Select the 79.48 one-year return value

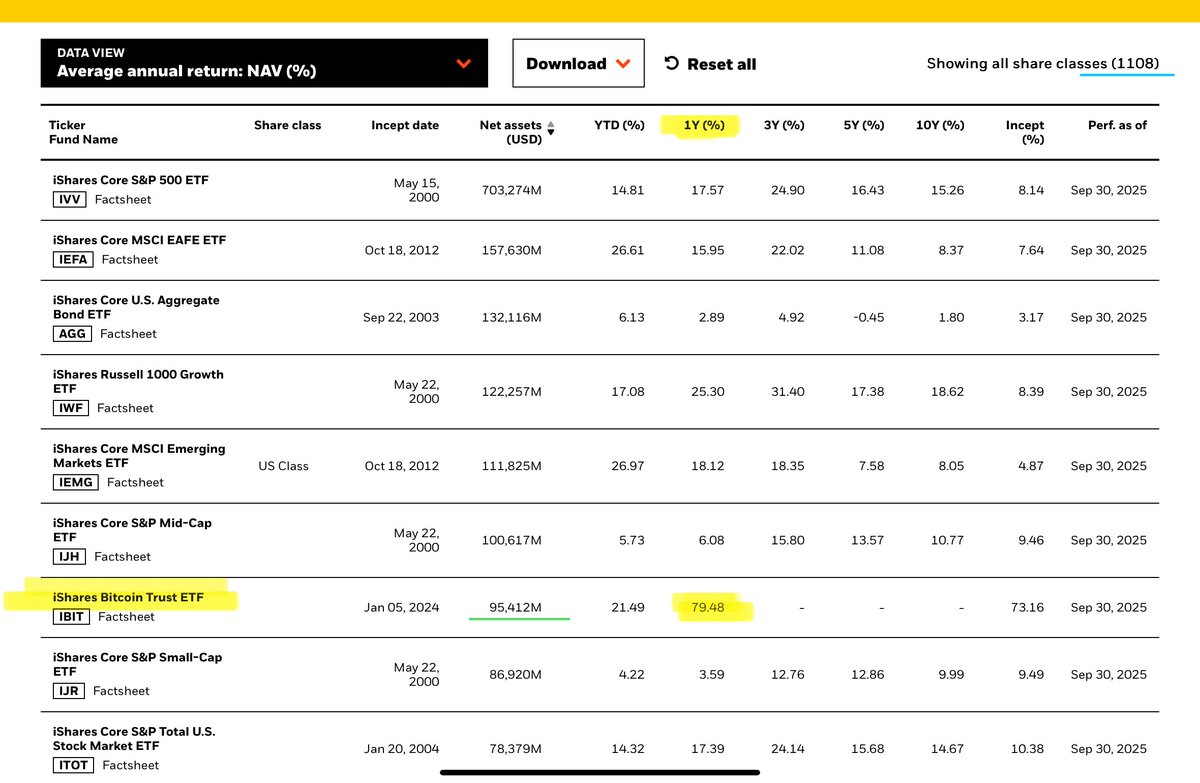coord(708,606)
